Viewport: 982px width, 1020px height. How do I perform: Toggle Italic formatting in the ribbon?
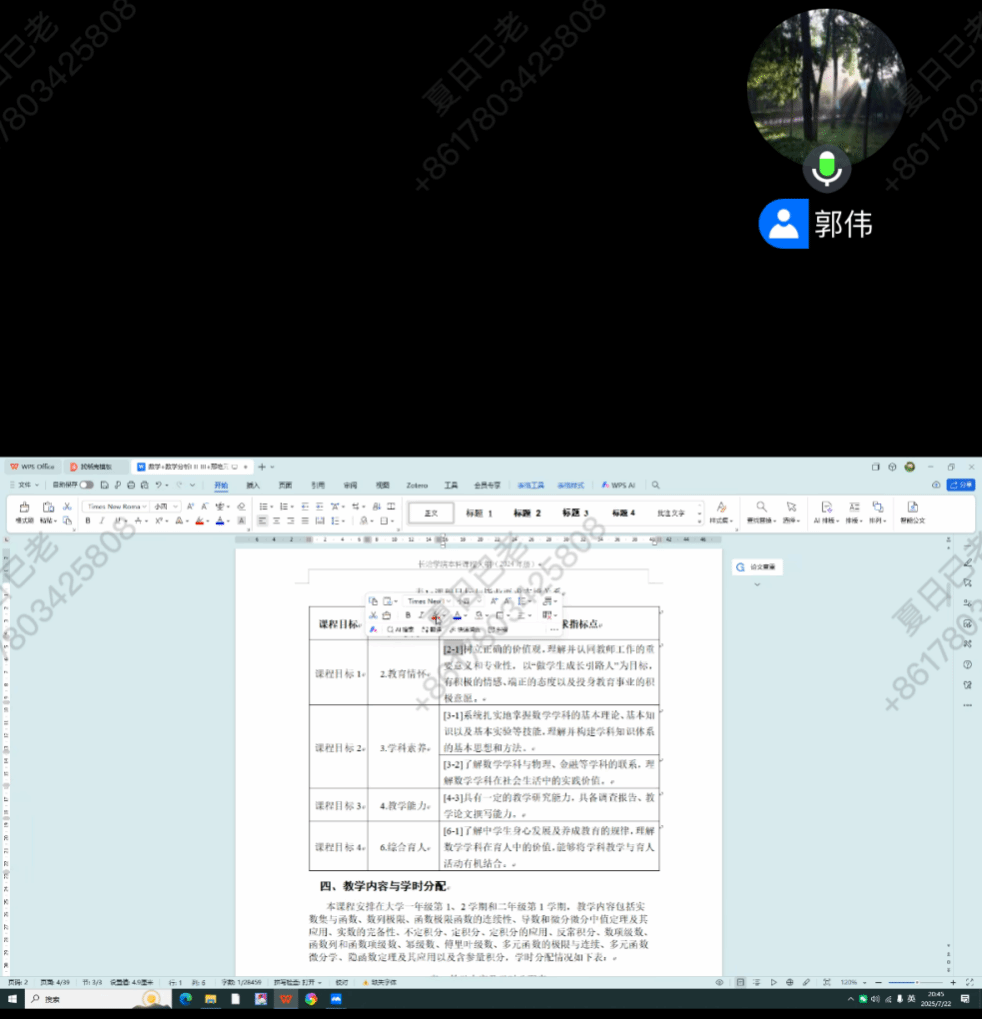click(x=101, y=520)
